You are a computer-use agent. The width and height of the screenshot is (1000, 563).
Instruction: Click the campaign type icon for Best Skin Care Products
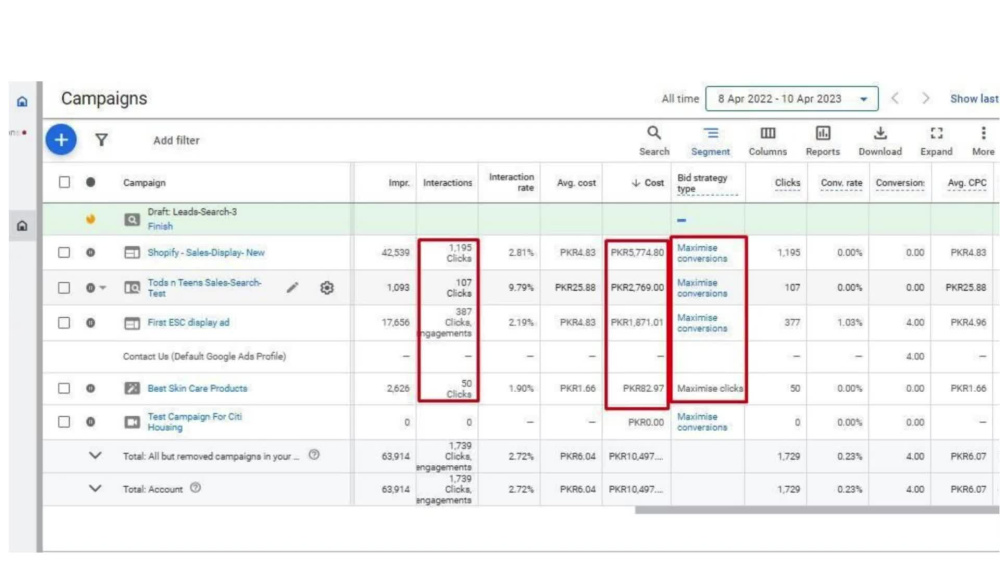(x=132, y=388)
